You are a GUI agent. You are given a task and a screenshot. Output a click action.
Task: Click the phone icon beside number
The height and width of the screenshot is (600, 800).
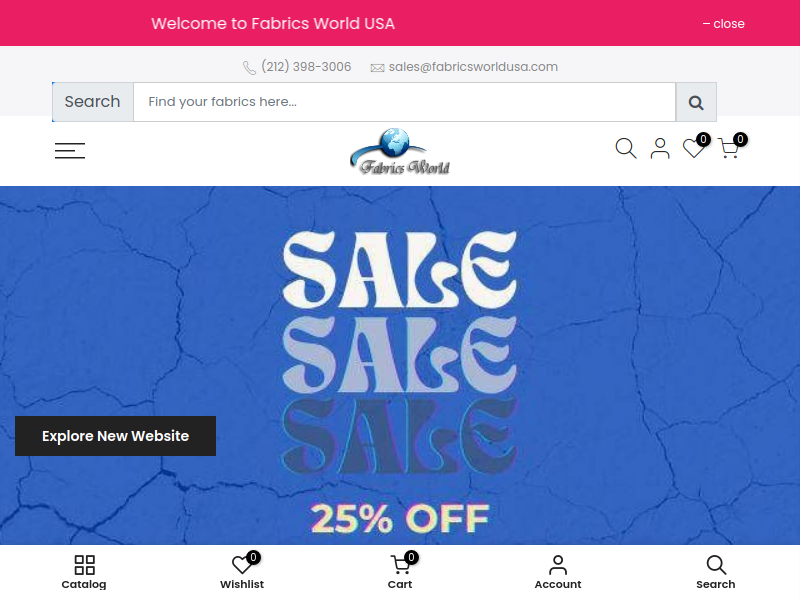coord(249,67)
